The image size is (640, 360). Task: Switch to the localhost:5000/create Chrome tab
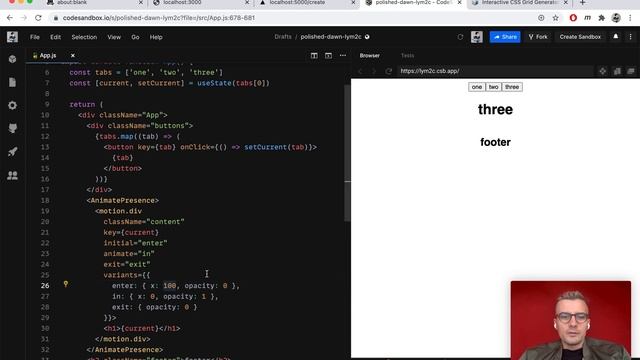coord(306,3)
